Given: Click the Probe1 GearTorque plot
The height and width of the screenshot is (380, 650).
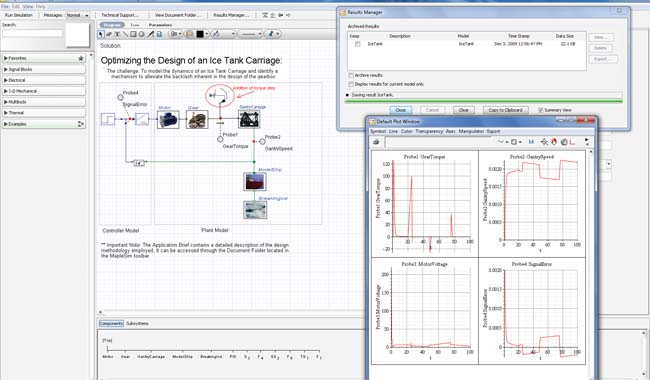Looking at the screenshot, I should 424,203.
